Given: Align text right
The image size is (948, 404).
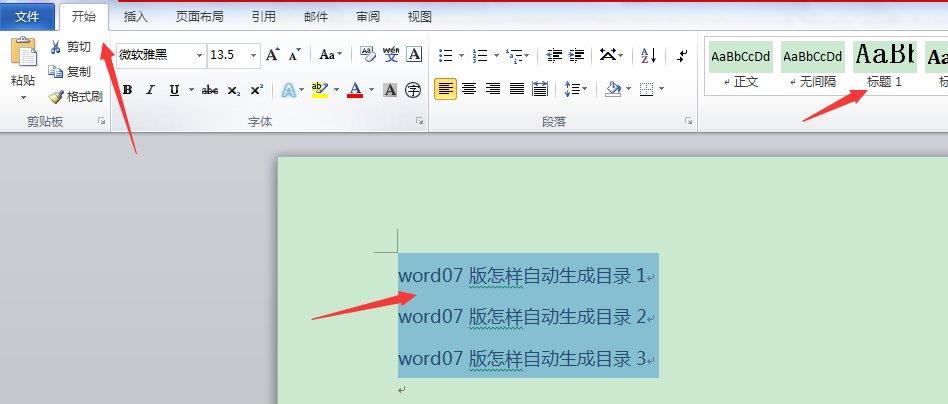Looking at the screenshot, I should pos(493,90).
